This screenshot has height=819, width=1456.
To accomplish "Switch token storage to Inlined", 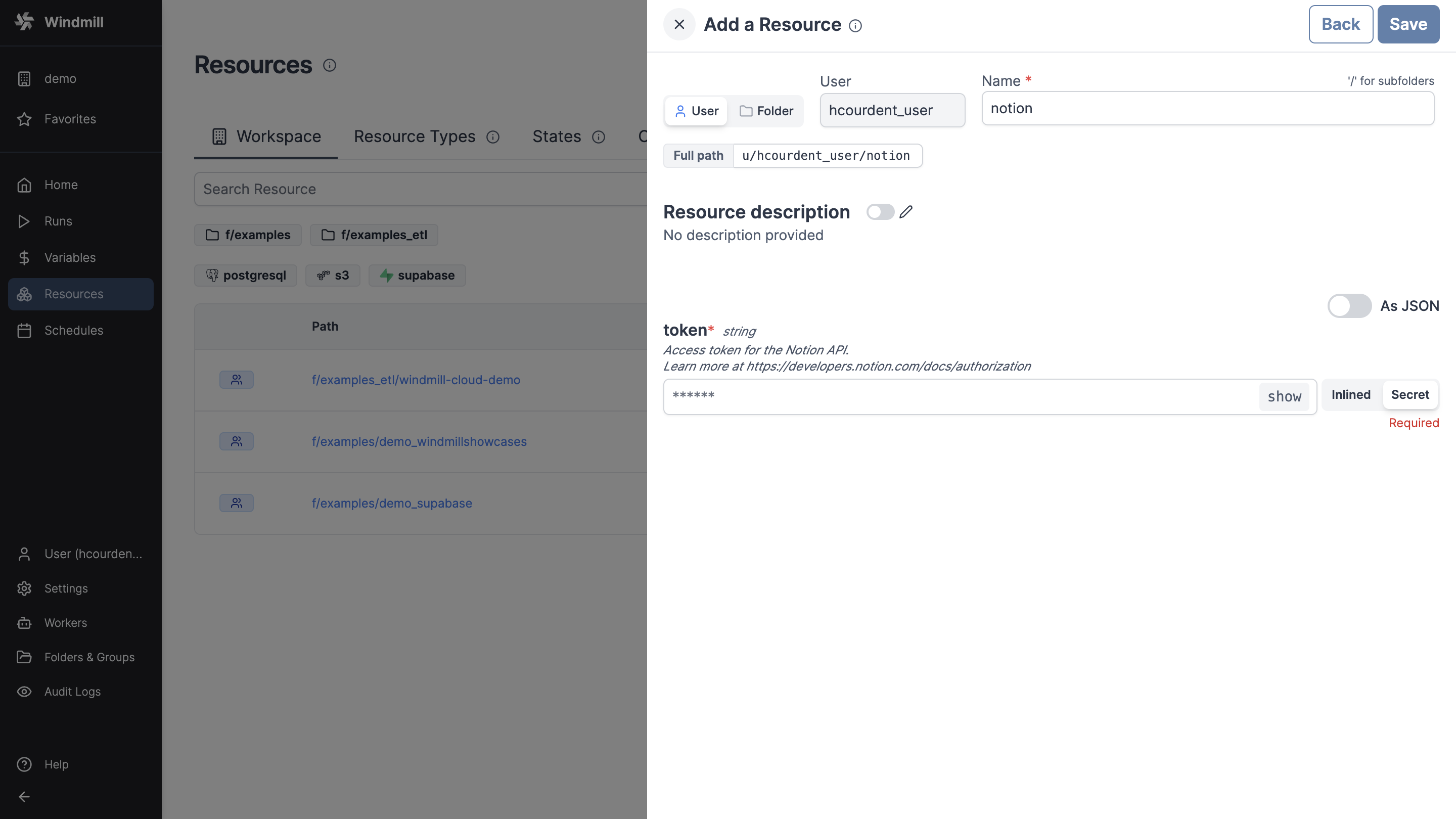I will [x=1351, y=394].
